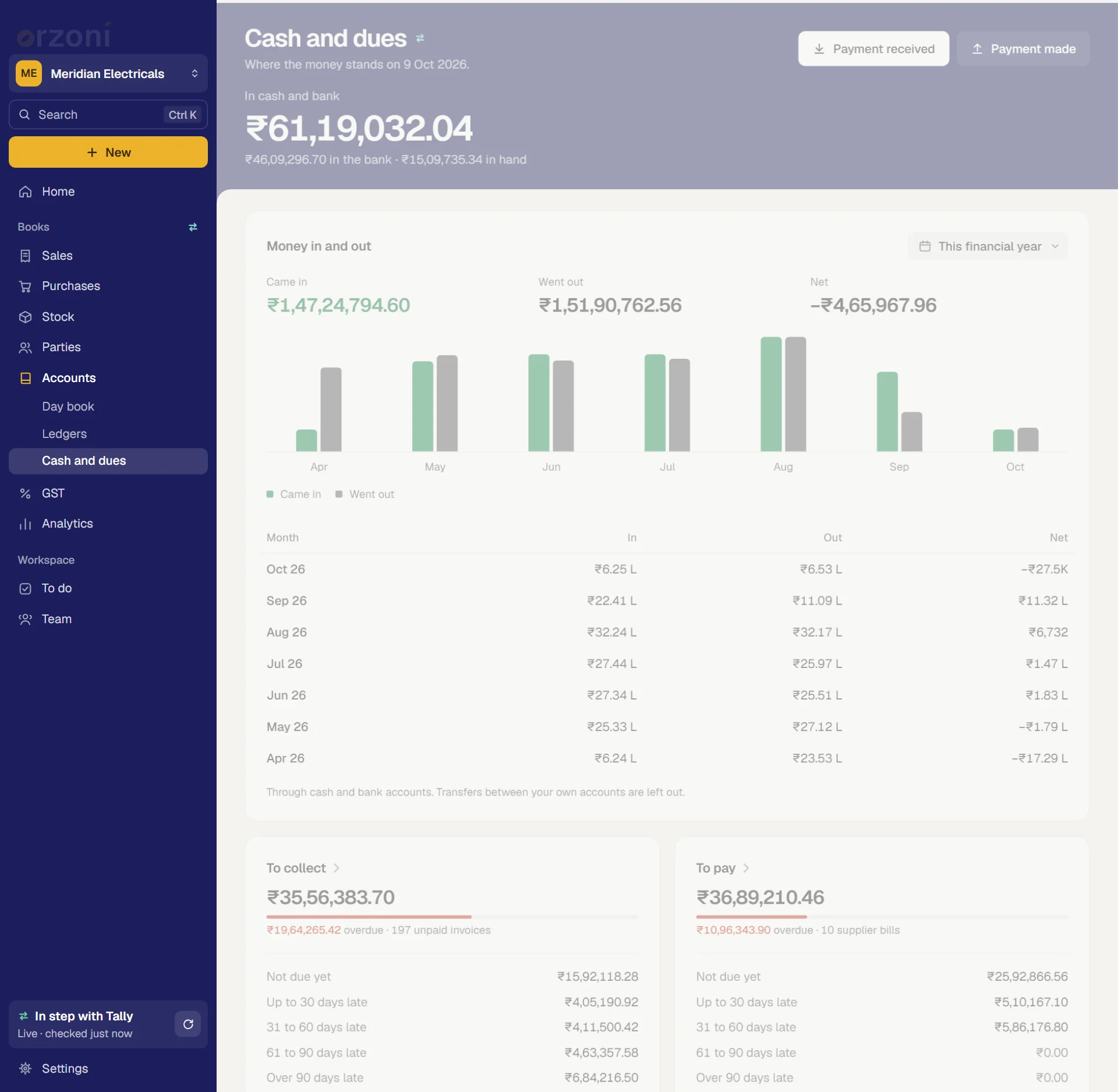This screenshot has width=1118, height=1092.
Task: Click the ME company avatar badge
Action: point(29,73)
